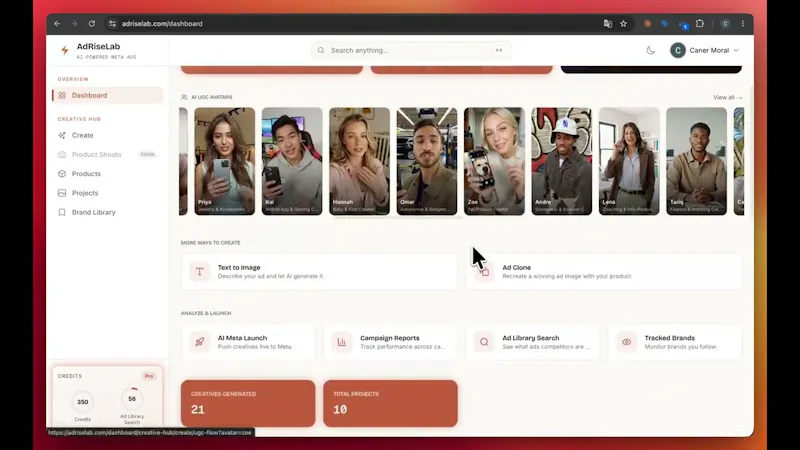Screen dimensions: 800x450
Task: Open Create in the Creative Hub
Action: coord(107,135)
